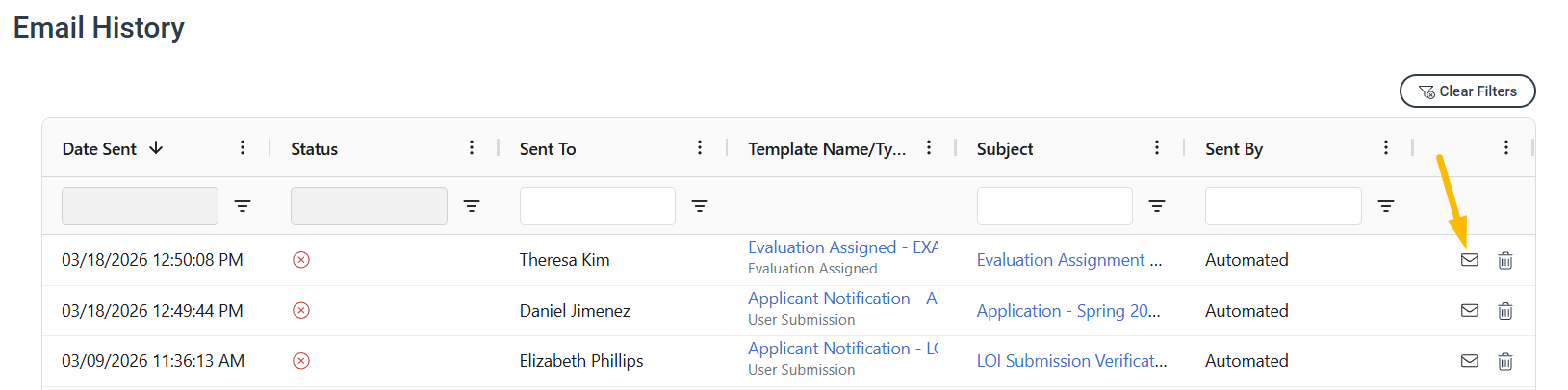Click trash icon in Daniel Jimenez row
This screenshot has width=1568, height=390.
coord(1505,310)
